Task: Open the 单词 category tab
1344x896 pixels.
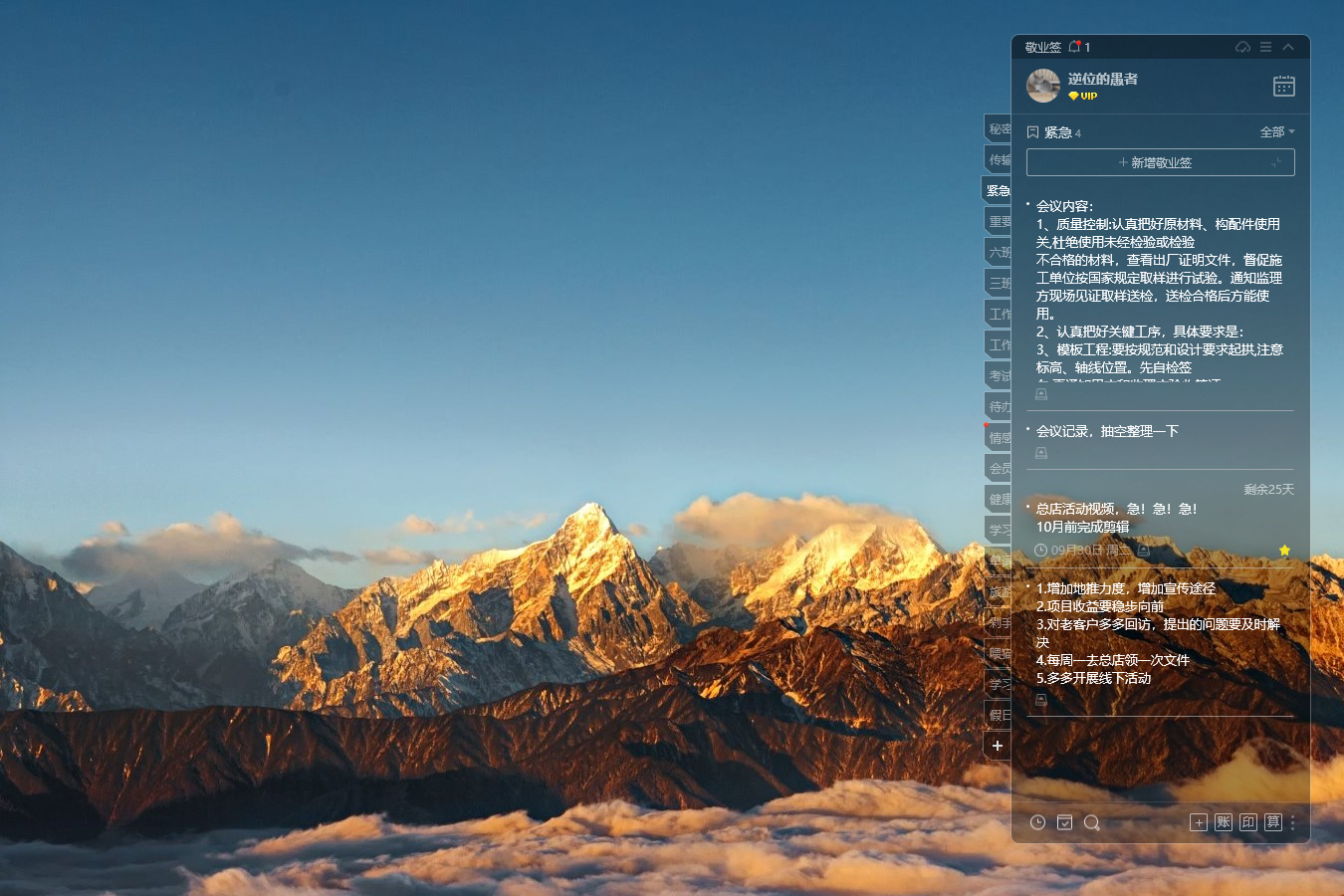Action: click(x=999, y=560)
